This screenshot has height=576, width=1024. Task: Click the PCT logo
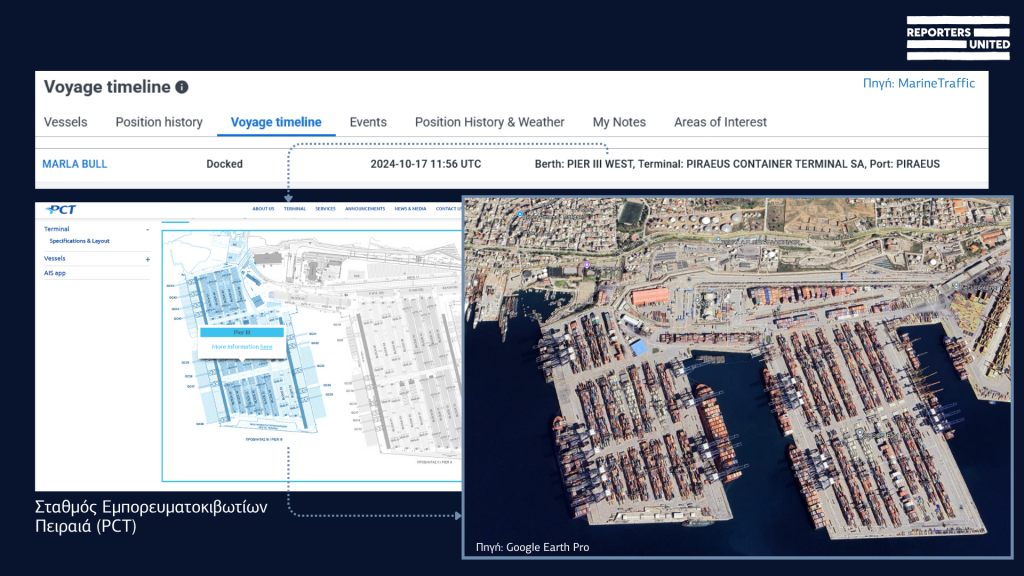(x=61, y=209)
